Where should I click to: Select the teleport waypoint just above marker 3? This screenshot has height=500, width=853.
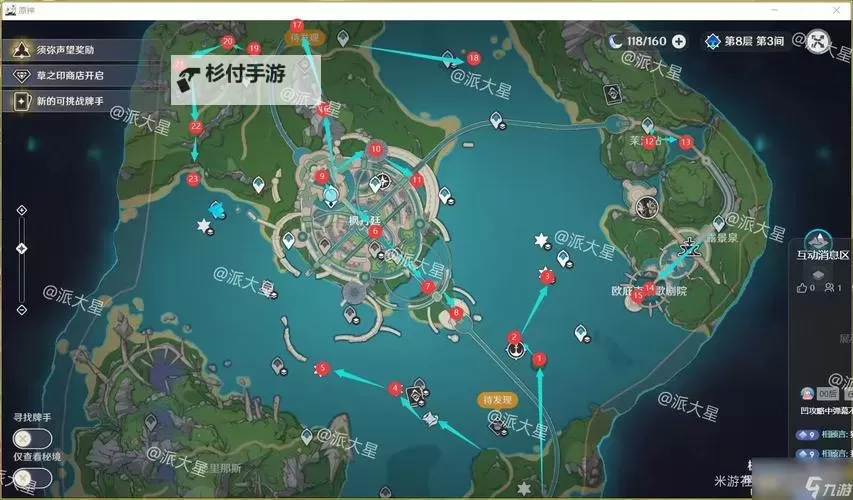[x=563, y=258]
